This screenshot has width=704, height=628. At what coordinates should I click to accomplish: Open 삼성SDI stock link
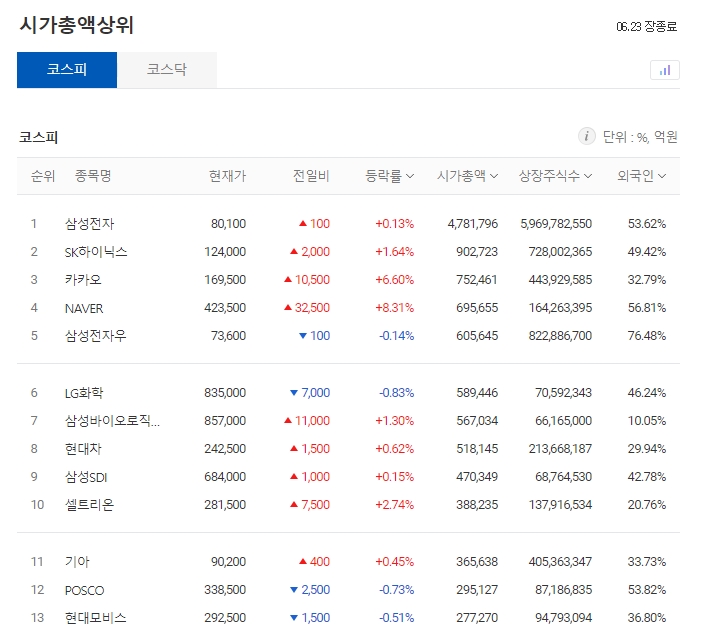point(86,477)
